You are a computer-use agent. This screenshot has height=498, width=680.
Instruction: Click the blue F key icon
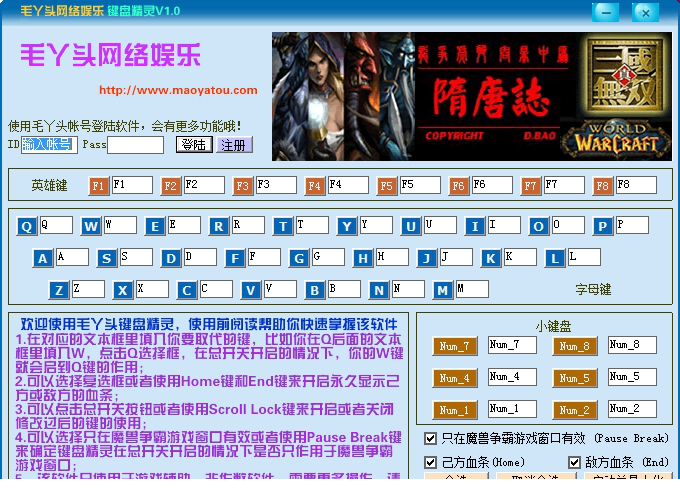[235, 259]
